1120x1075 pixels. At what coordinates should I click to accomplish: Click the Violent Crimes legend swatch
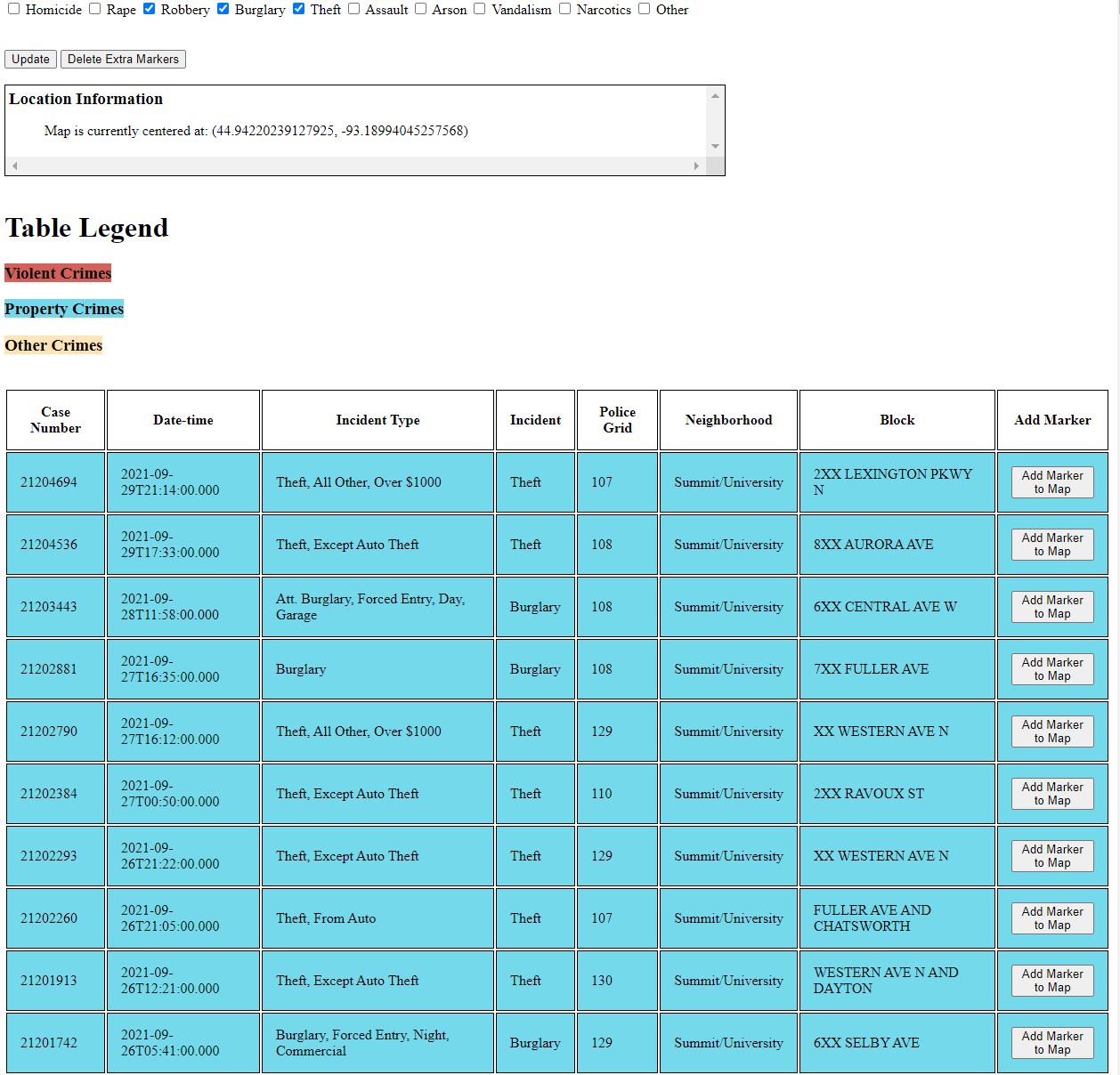click(58, 273)
